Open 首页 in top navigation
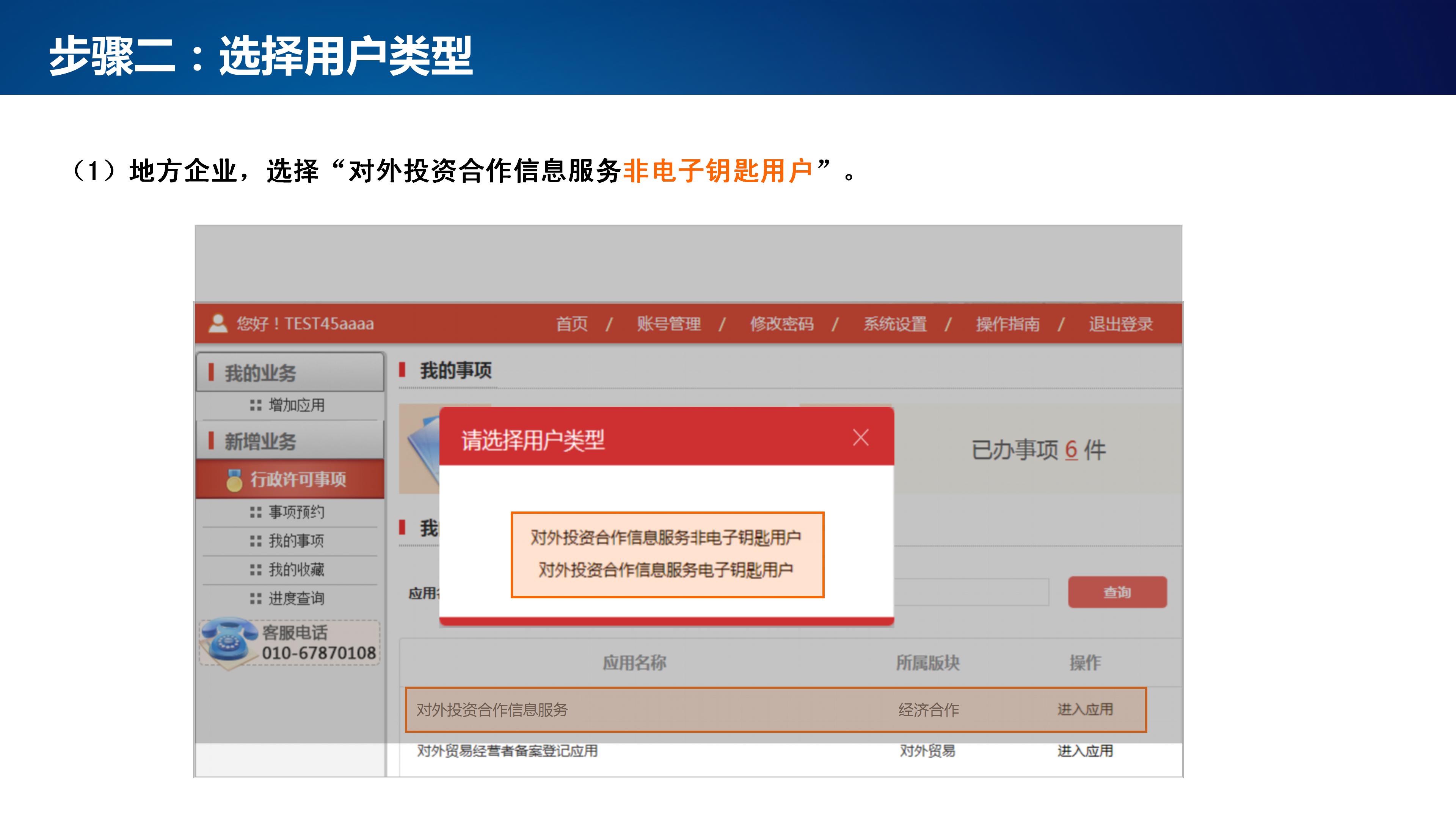This screenshot has height=819, width=1456. coord(571,324)
